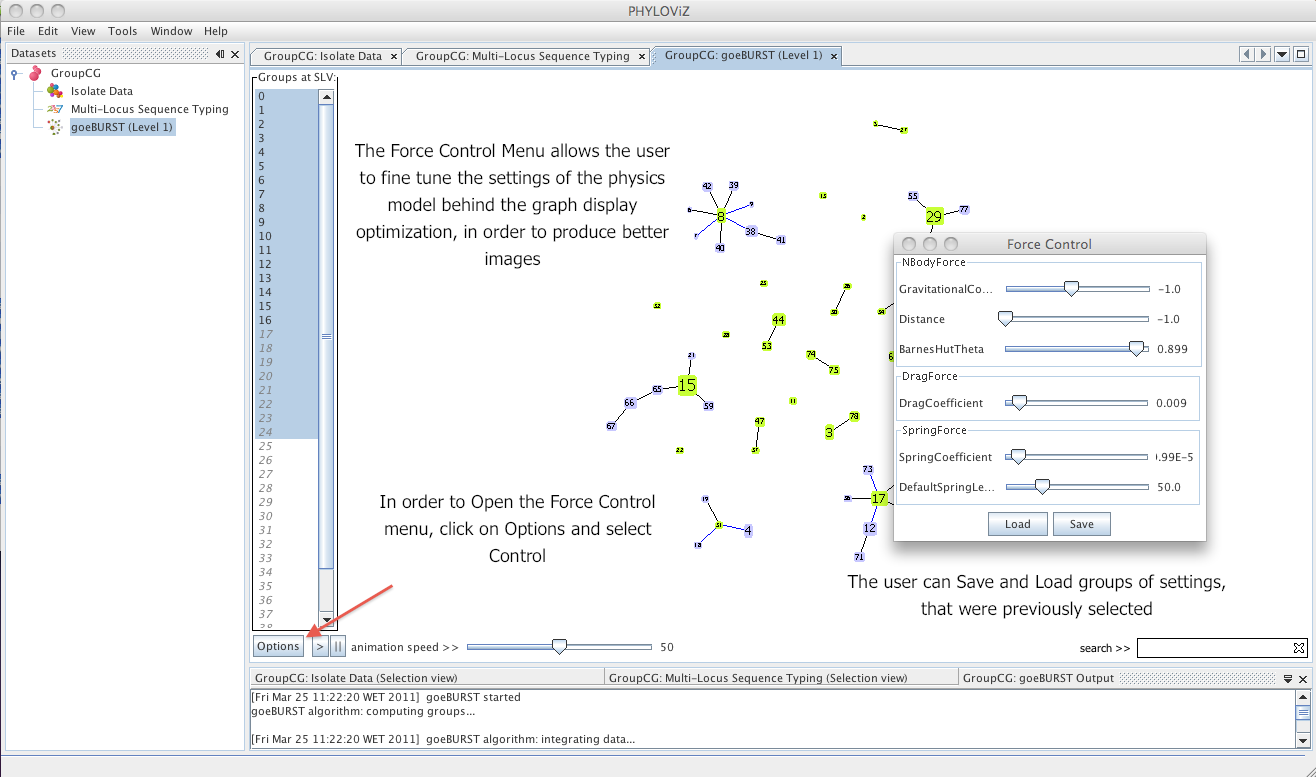Pause the graph animation
The width and height of the screenshot is (1316, 777).
click(x=338, y=647)
